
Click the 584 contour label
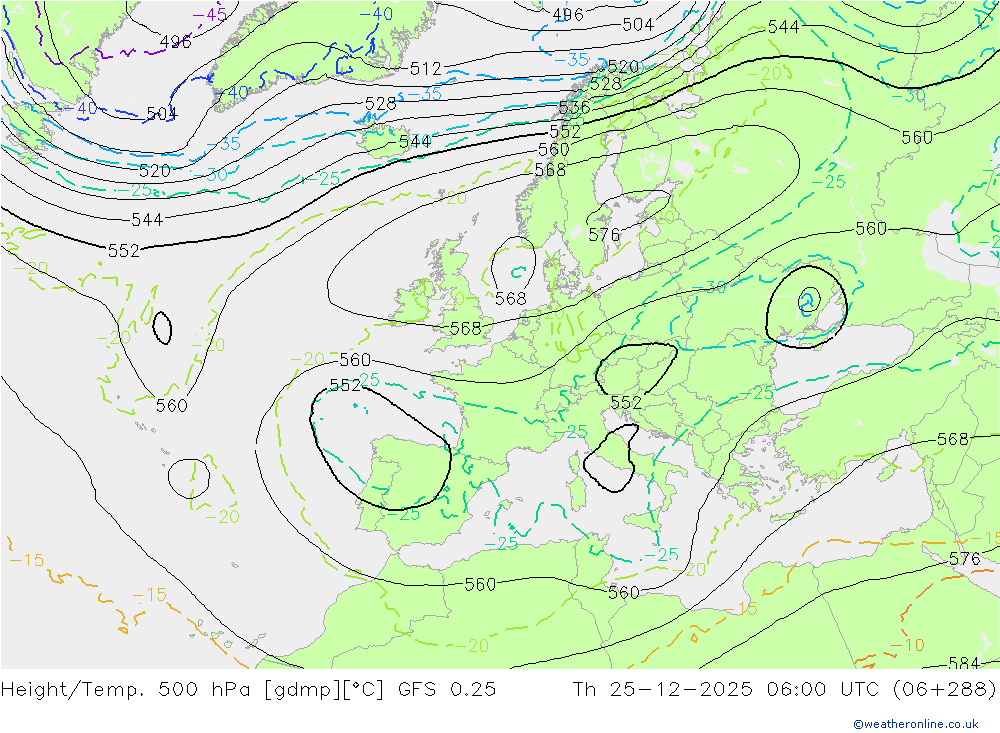point(964,663)
